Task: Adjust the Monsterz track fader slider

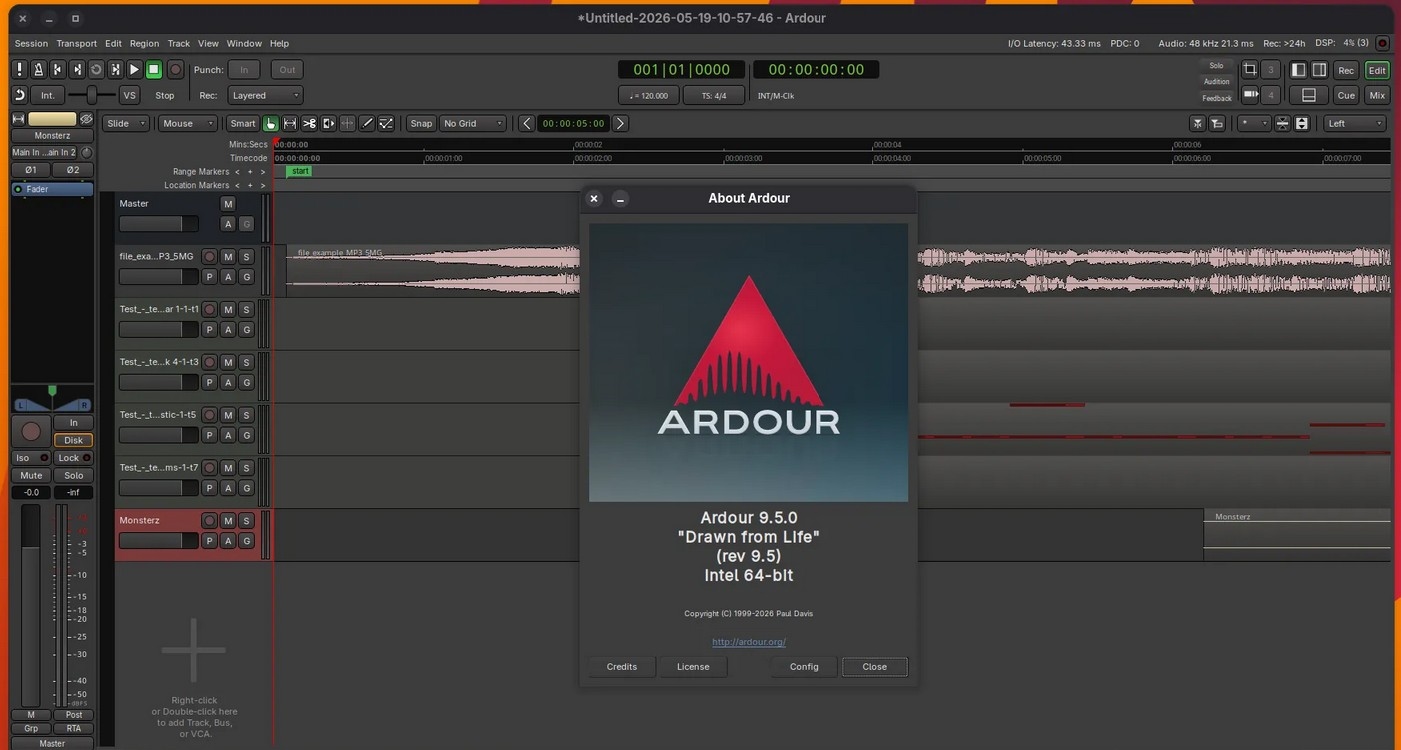Action: (158, 541)
